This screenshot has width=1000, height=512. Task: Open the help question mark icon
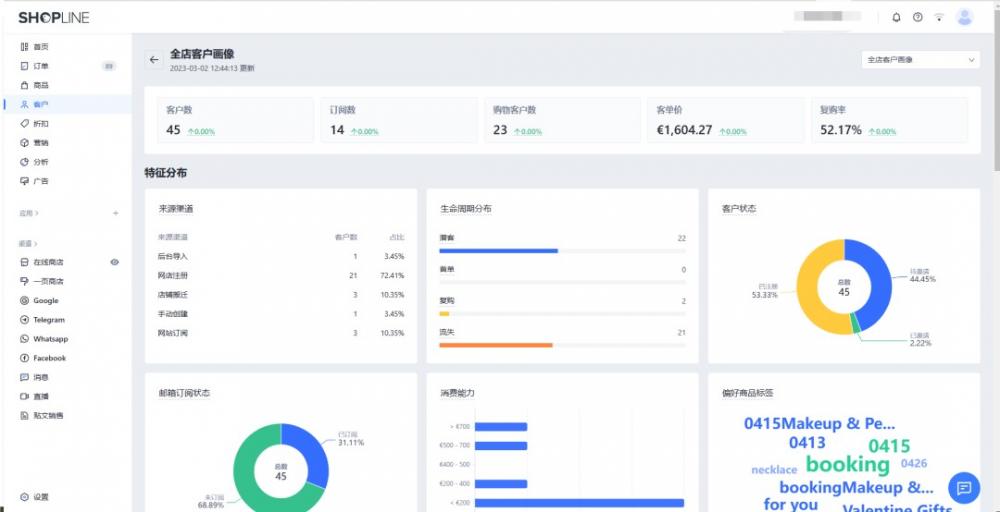pos(917,17)
